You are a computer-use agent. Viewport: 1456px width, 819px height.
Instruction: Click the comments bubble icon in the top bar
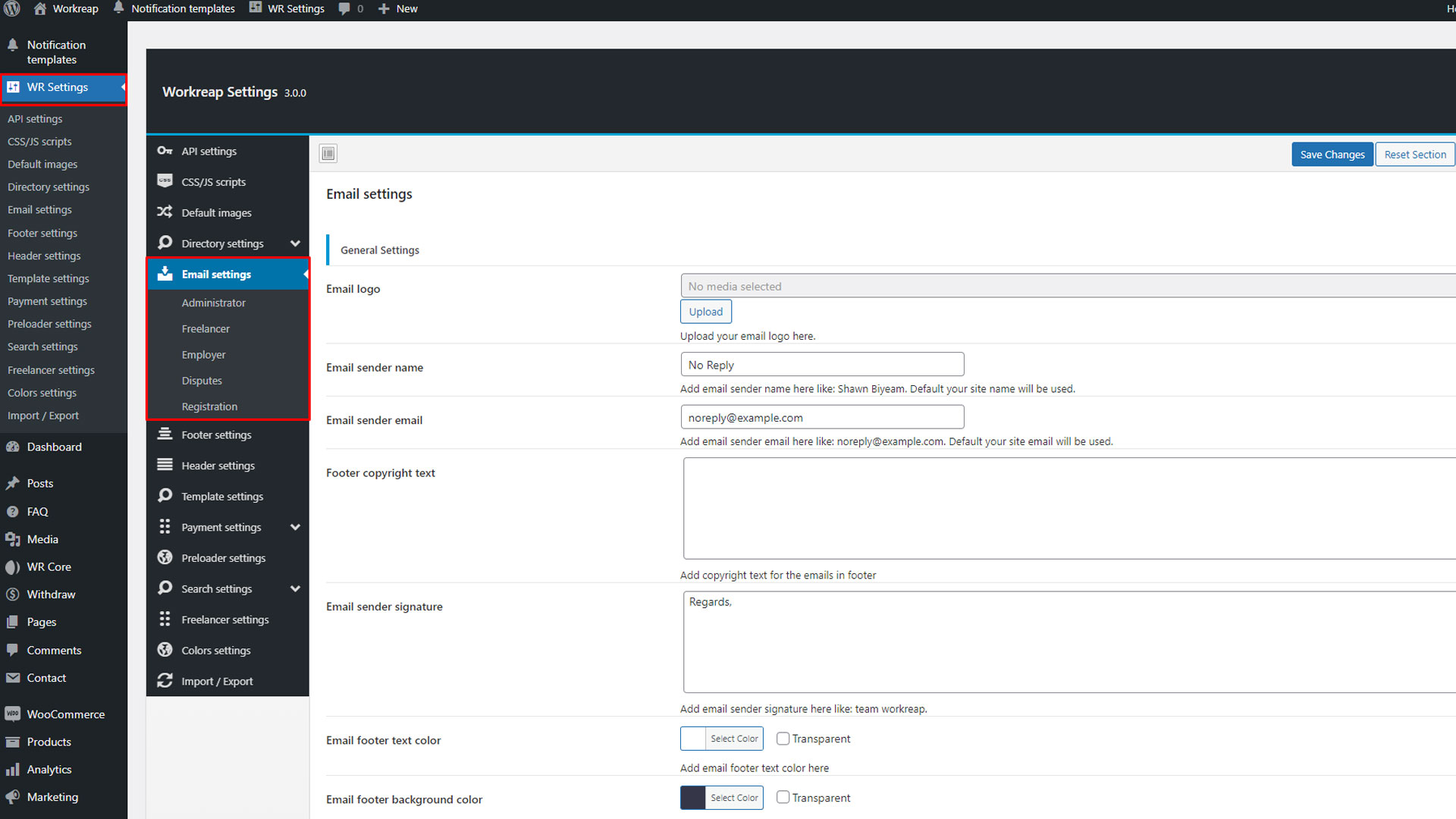pyautogui.click(x=344, y=9)
